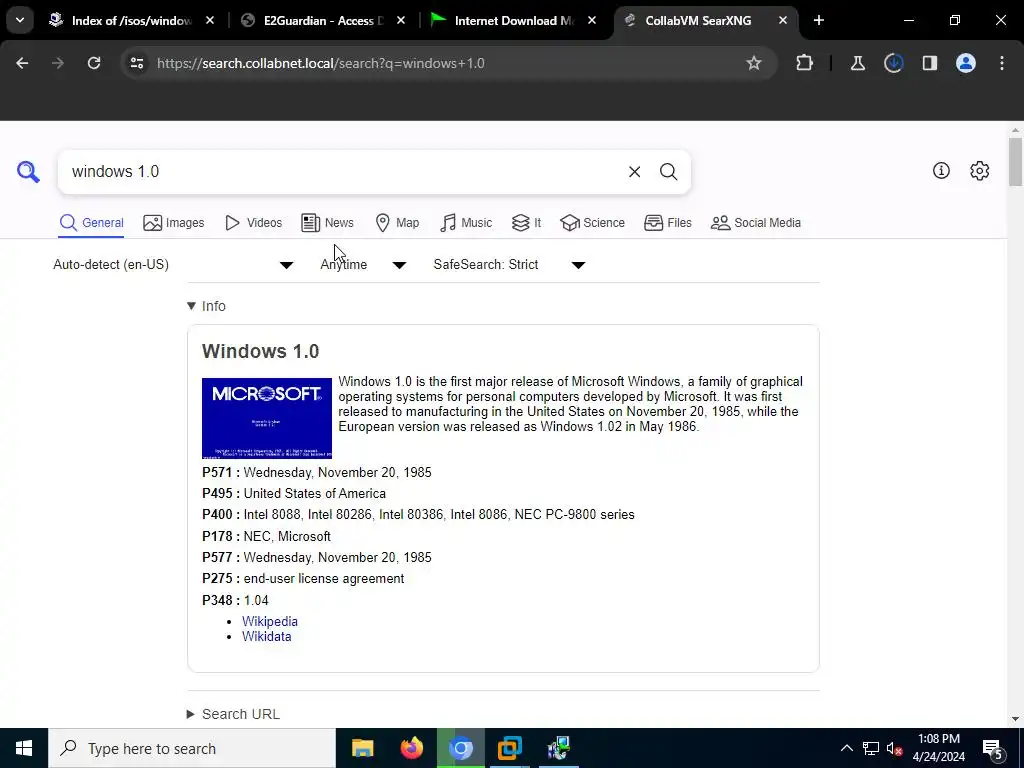Click the SearXNG magnifier logo
Viewport: 1024px width, 768px height.
(x=29, y=172)
